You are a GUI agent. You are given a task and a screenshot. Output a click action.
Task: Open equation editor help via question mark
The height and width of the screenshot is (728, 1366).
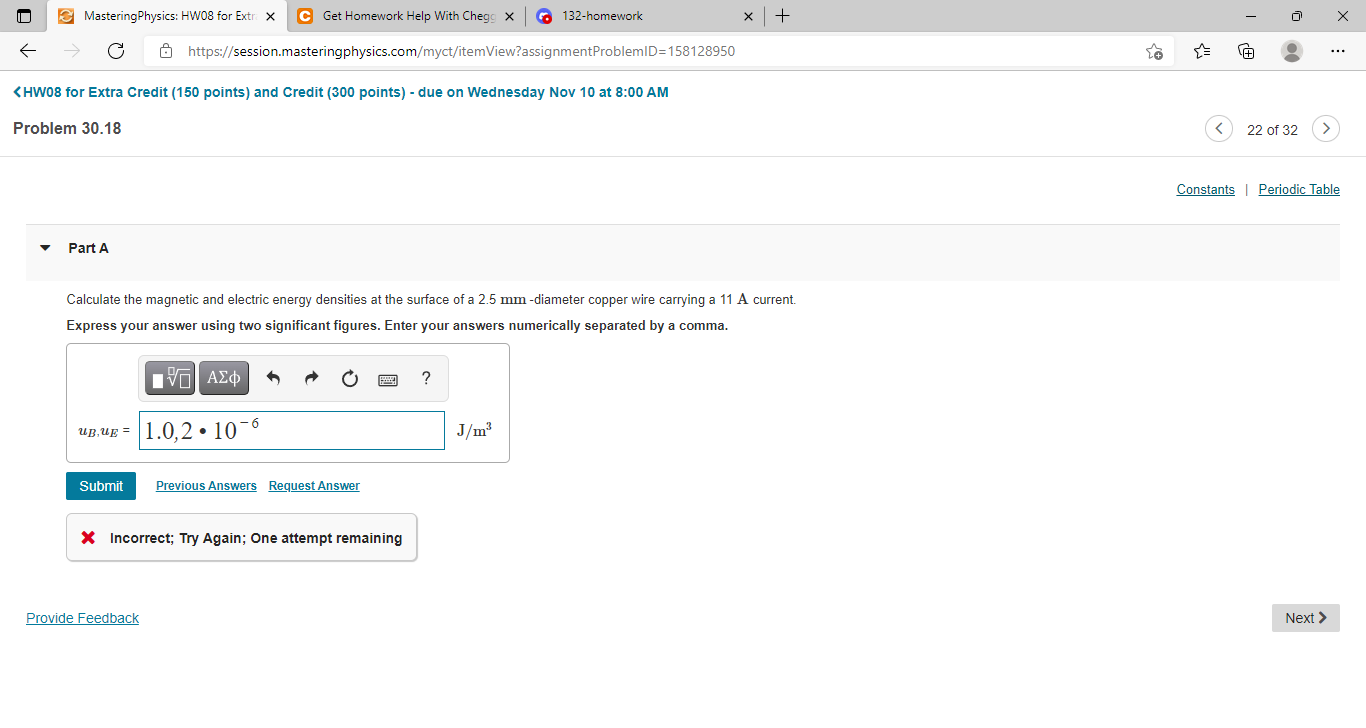coord(425,378)
